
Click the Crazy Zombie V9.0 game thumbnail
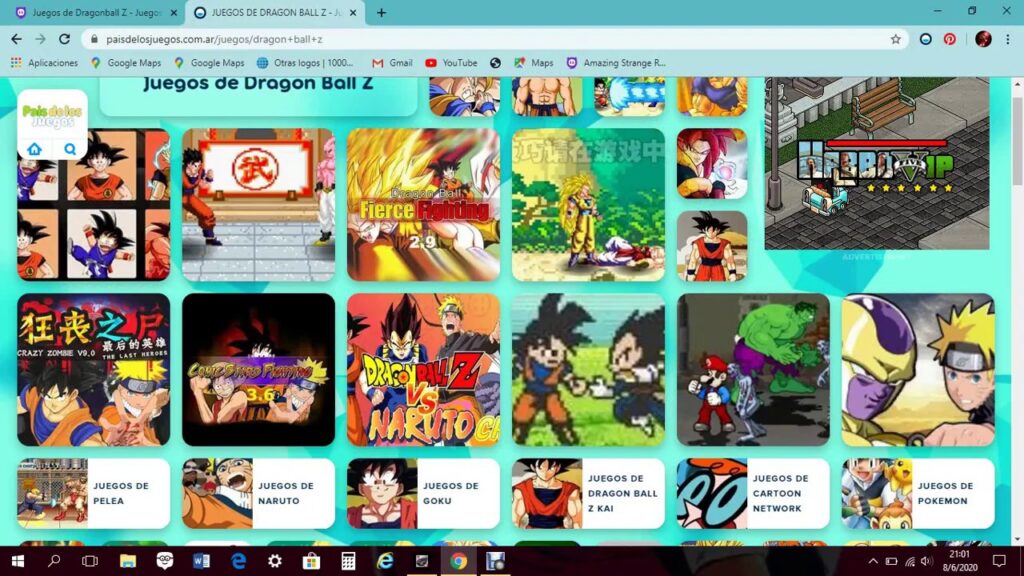(x=93, y=369)
